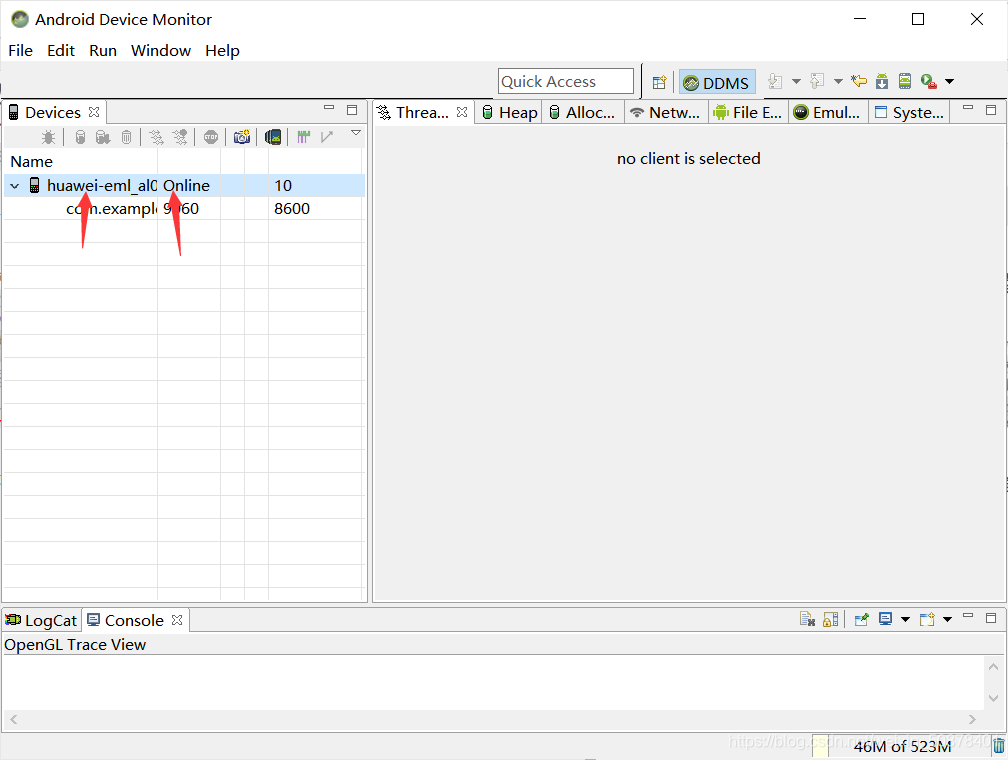
Task: Select the huawei-eml_al0 device row
Action: coord(184,186)
